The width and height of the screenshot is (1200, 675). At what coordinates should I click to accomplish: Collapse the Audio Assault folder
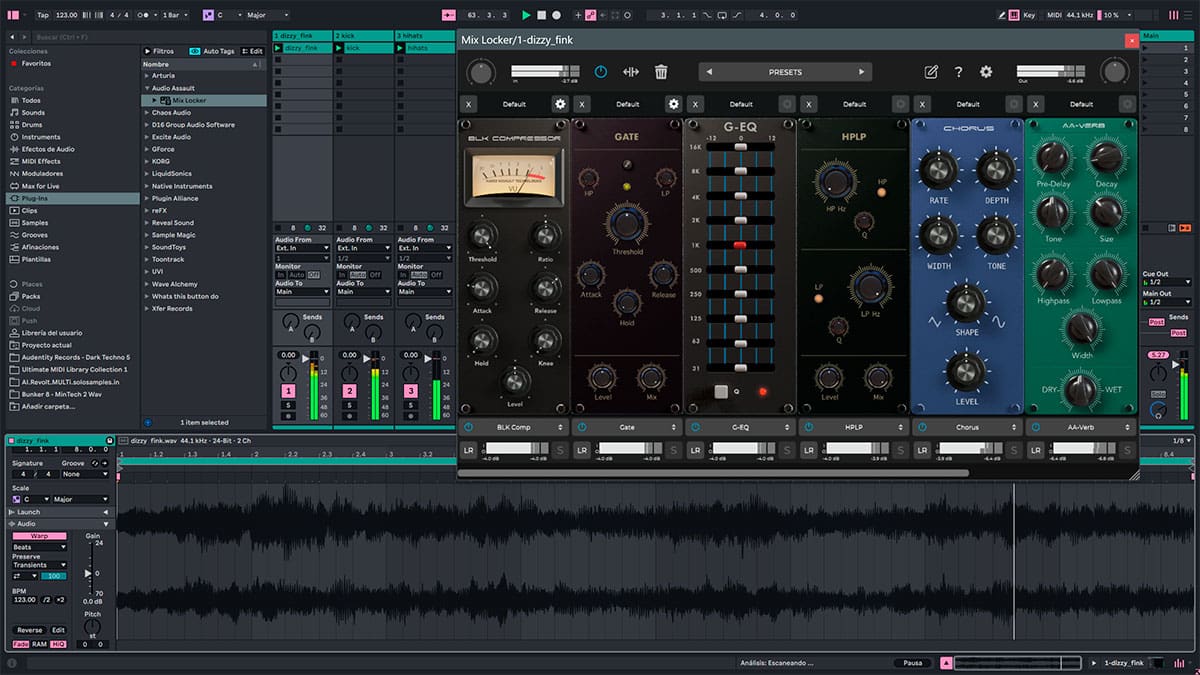click(146, 88)
